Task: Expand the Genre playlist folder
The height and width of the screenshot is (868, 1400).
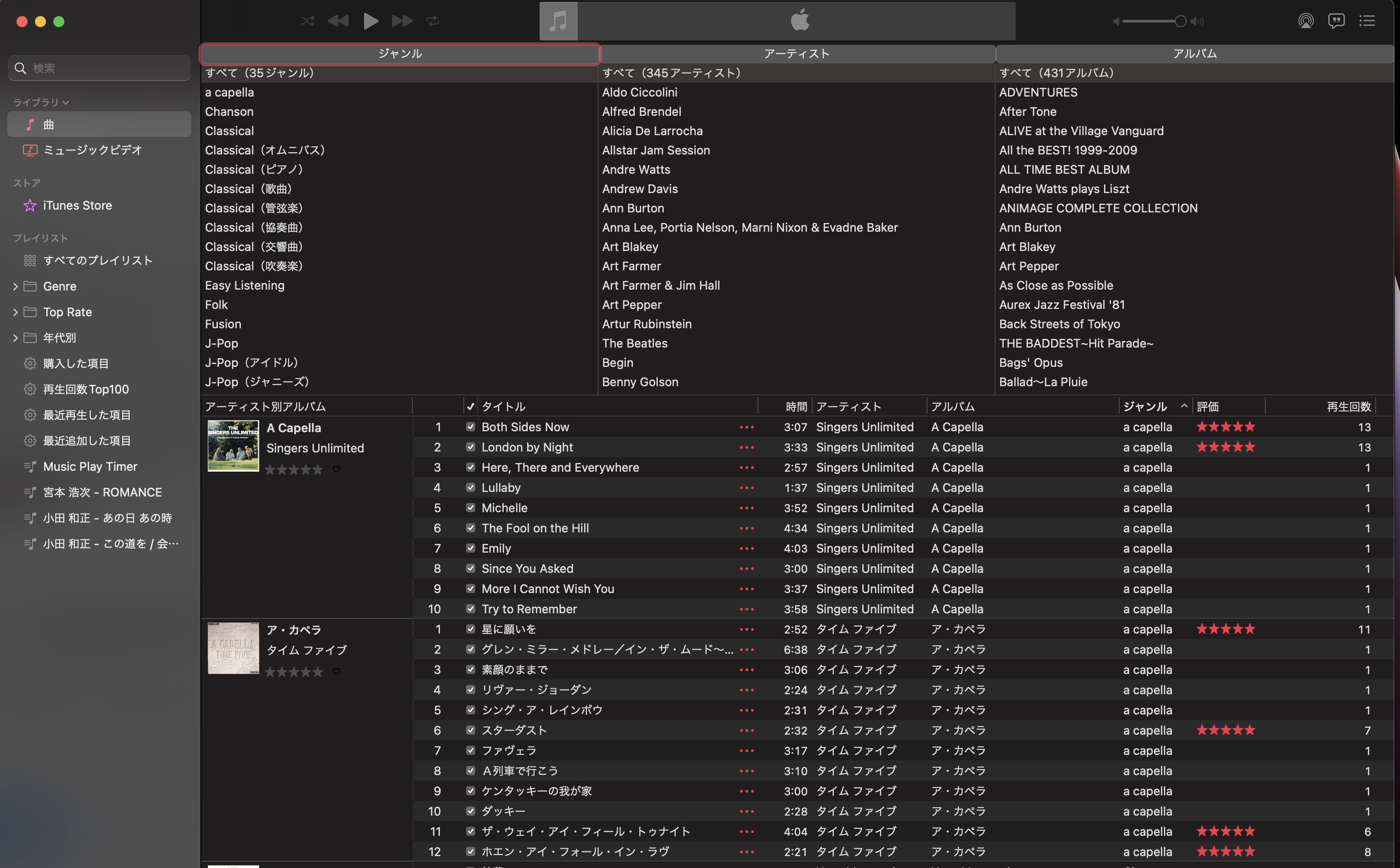Action: [16, 286]
